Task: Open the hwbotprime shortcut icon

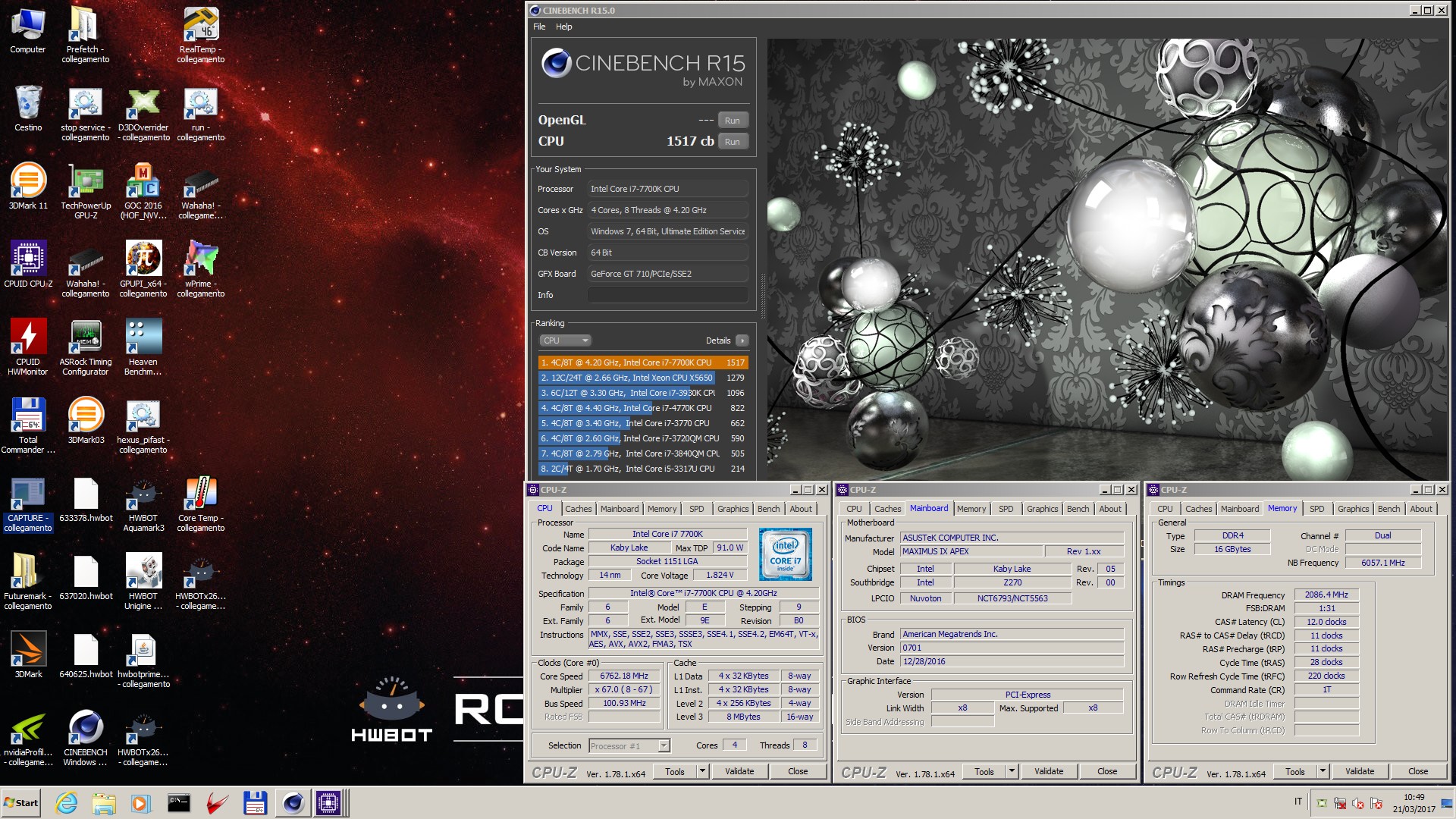Action: (x=143, y=661)
